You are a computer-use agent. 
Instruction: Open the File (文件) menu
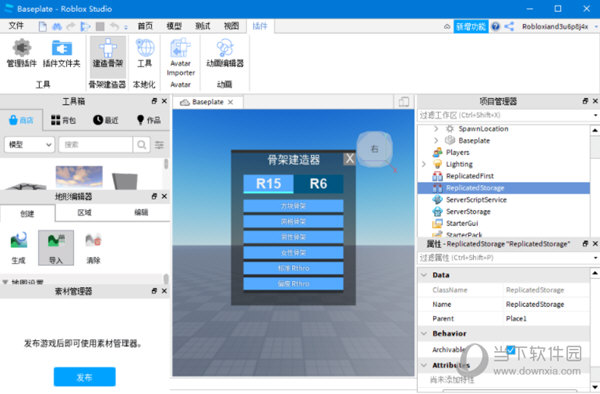click(x=16, y=26)
